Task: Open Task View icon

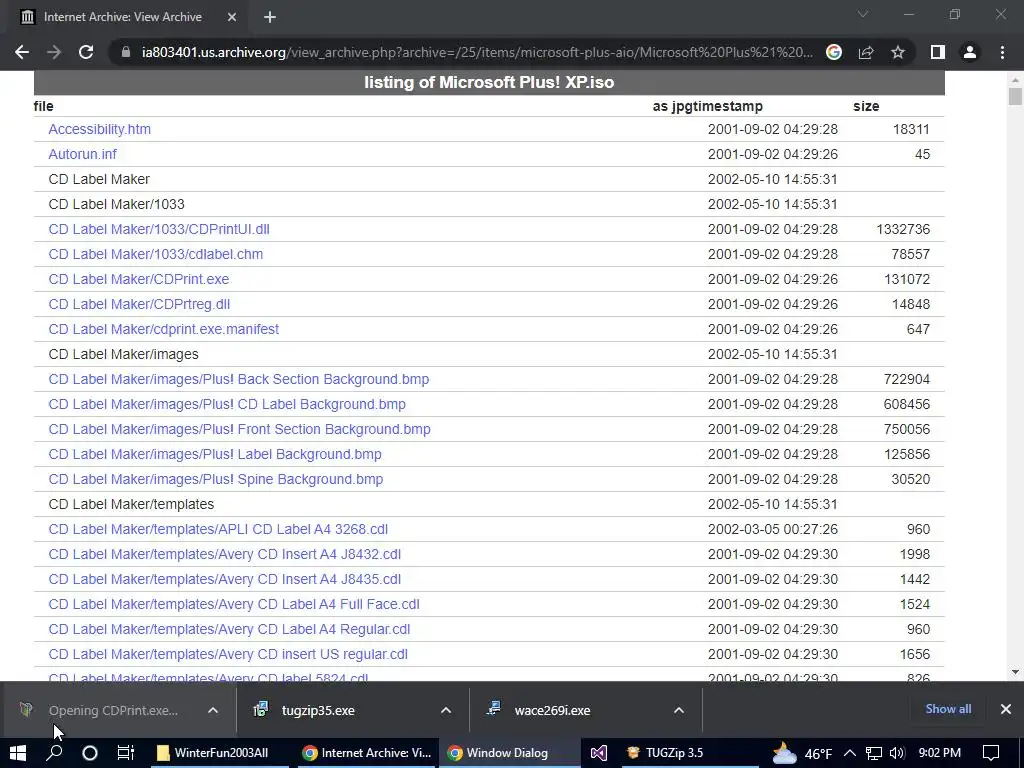Action: click(x=125, y=753)
